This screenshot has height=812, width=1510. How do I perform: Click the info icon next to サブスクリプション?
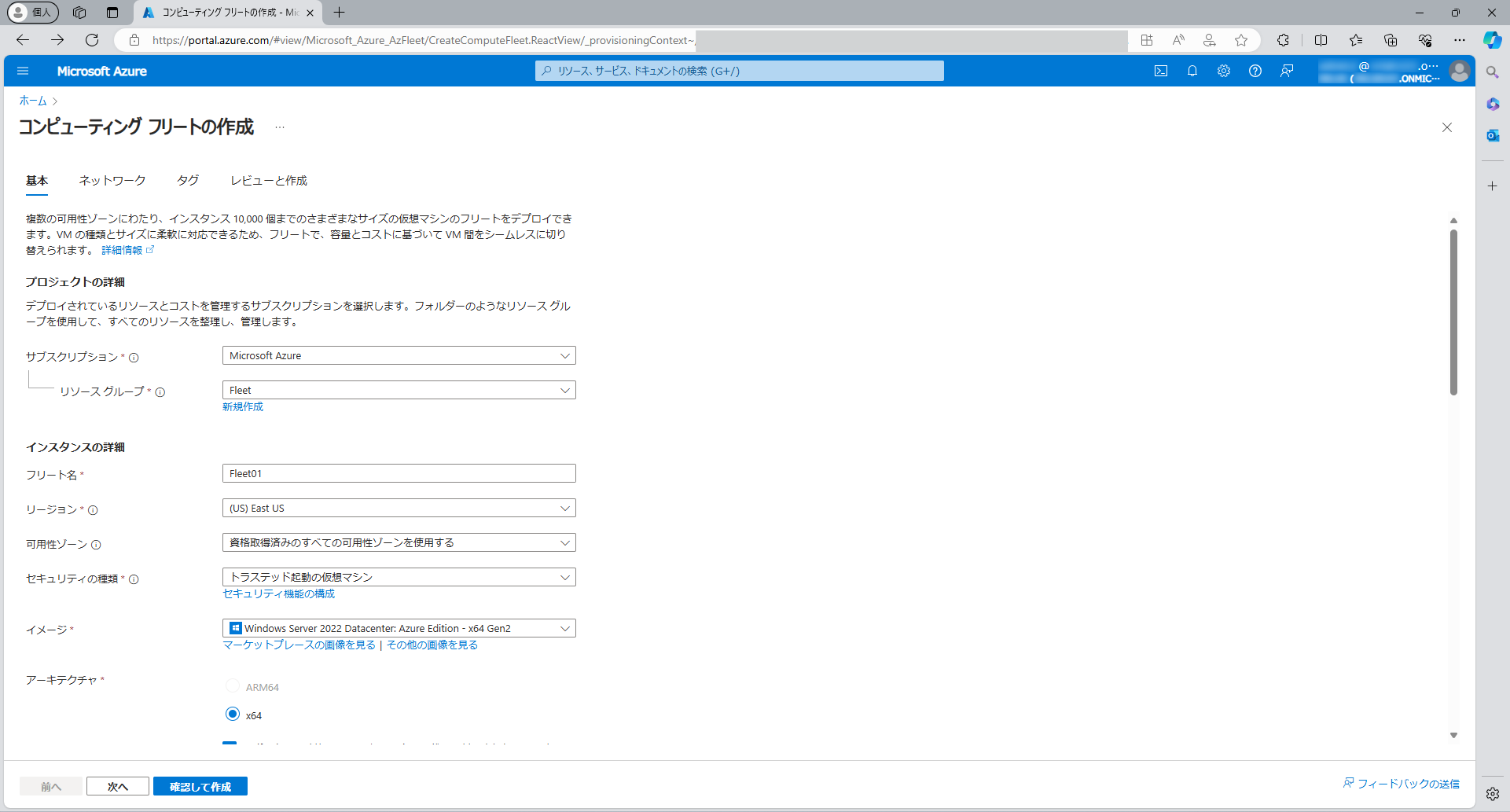point(134,358)
